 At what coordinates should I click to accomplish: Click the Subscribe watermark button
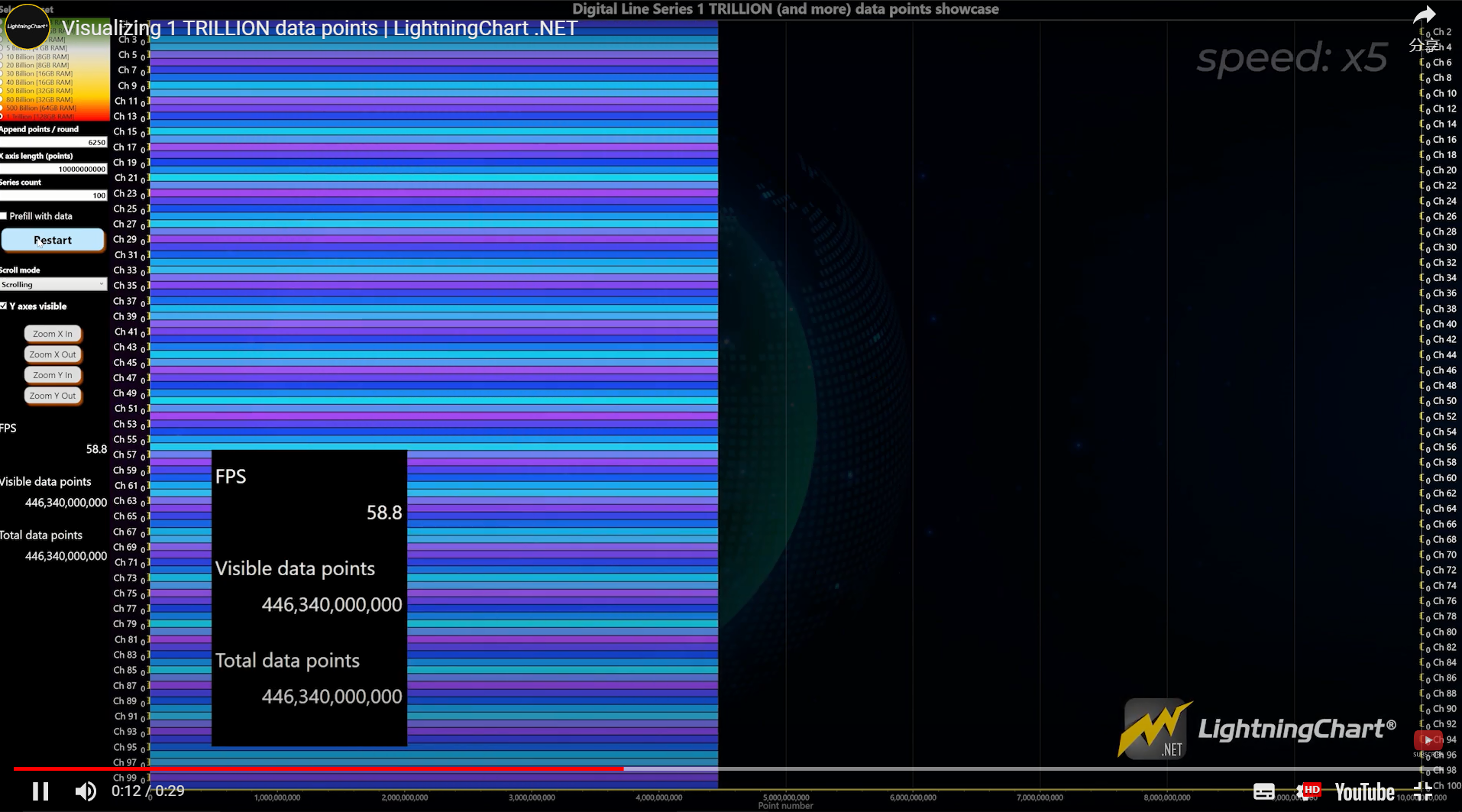point(1428,740)
